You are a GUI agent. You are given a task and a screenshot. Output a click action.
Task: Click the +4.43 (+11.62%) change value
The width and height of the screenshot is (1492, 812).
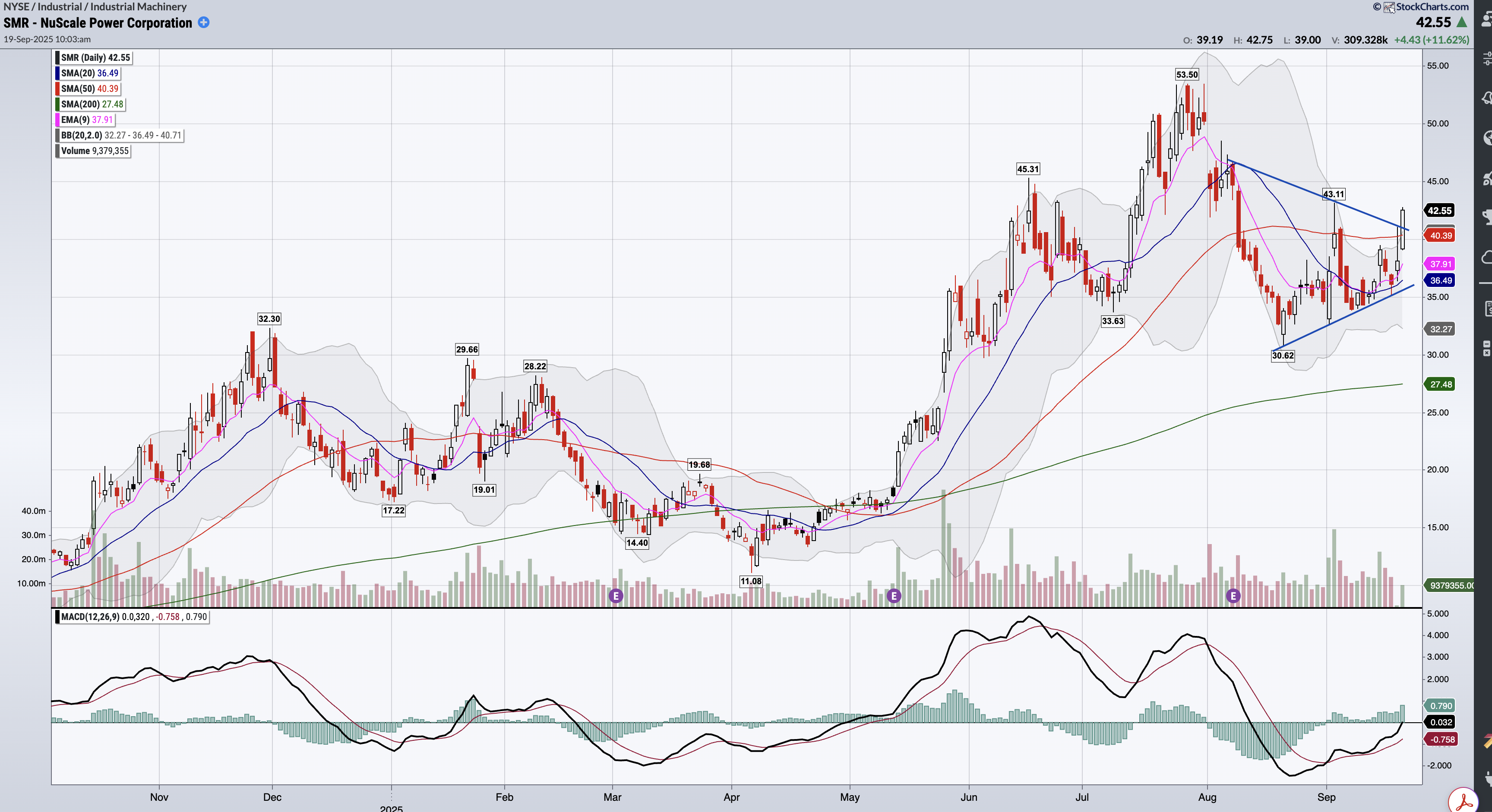(x=1432, y=40)
